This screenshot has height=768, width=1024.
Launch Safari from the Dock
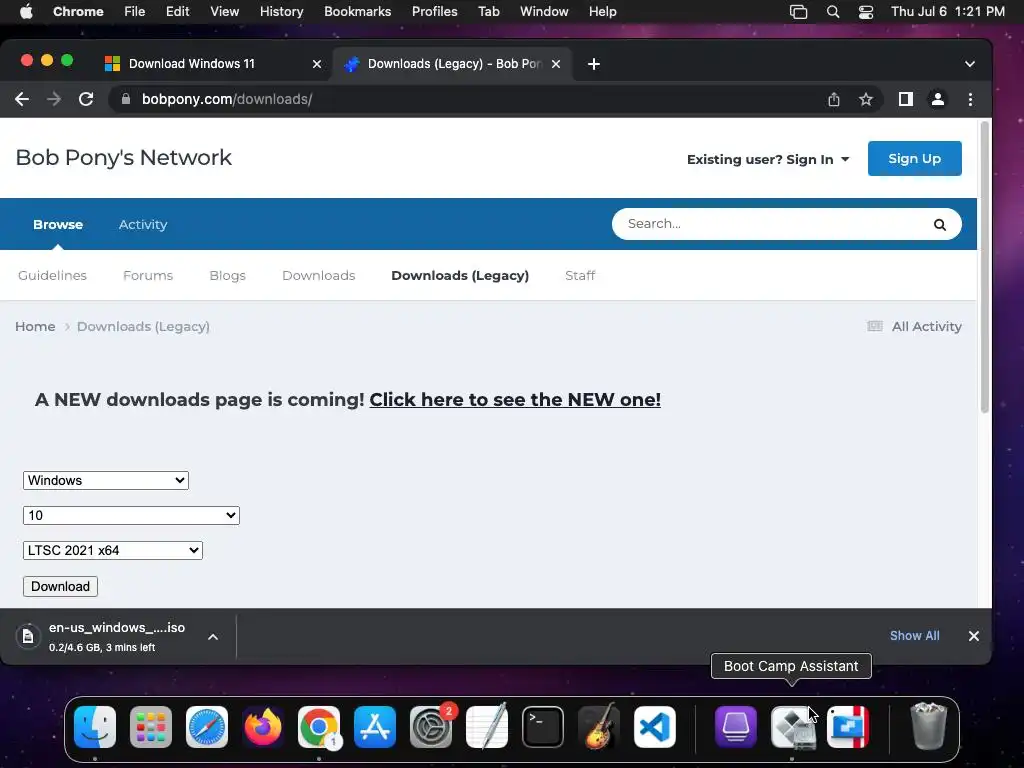207,727
